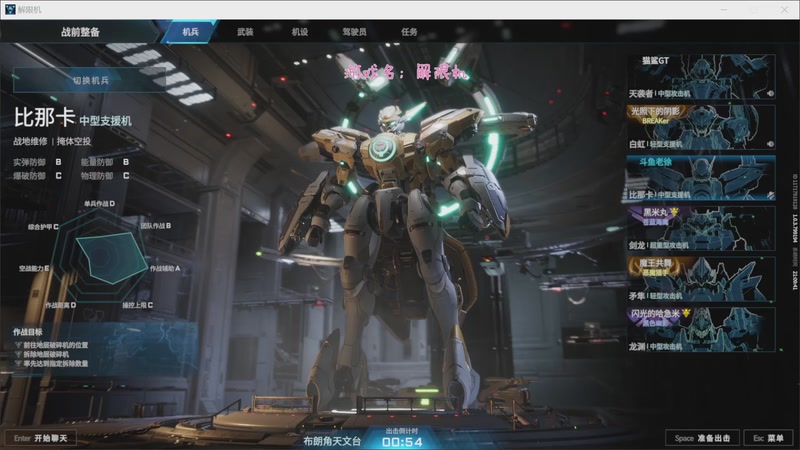Click the 作战目标 heading
This screenshot has height=450, width=800.
pyautogui.click(x=28, y=332)
